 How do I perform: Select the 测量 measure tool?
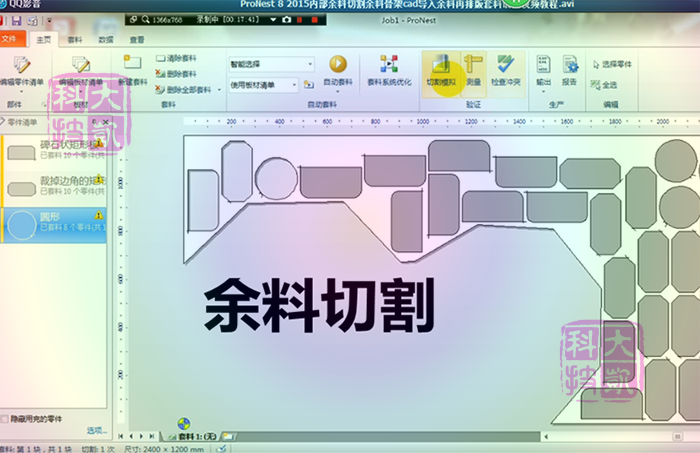coord(473,71)
